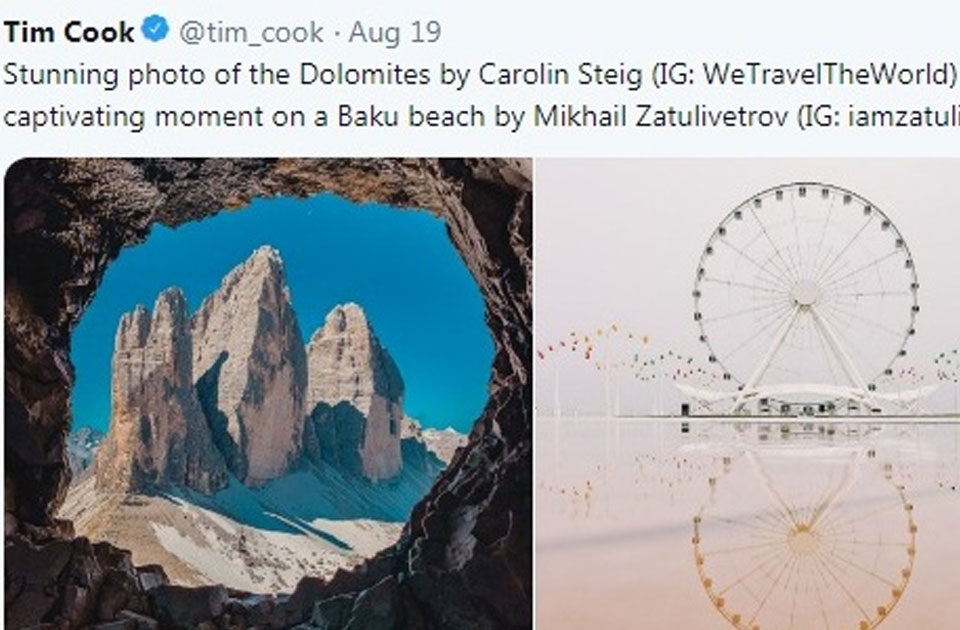
Task: Click the name Carolin Steig in tweet
Action: tap(560, 75)
